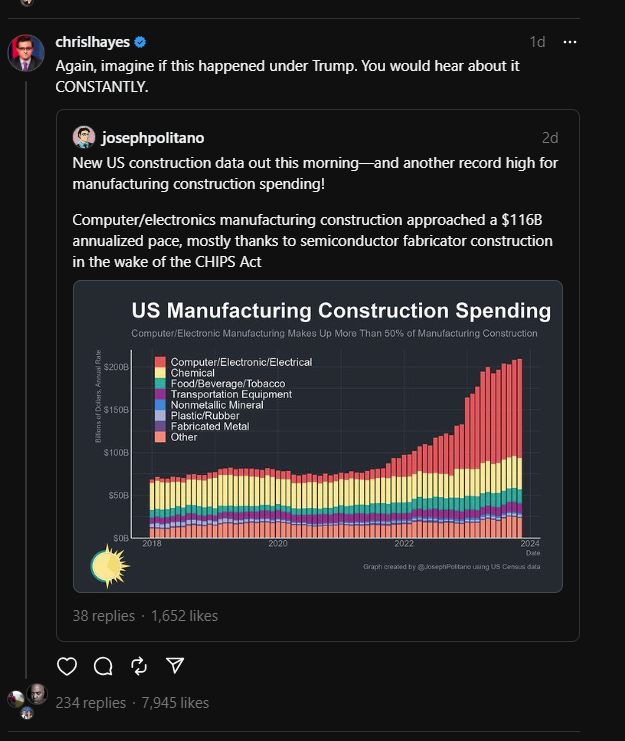Open reply via the comment bubble icon
The image size is (625, 741).
[x=103, y=666]
